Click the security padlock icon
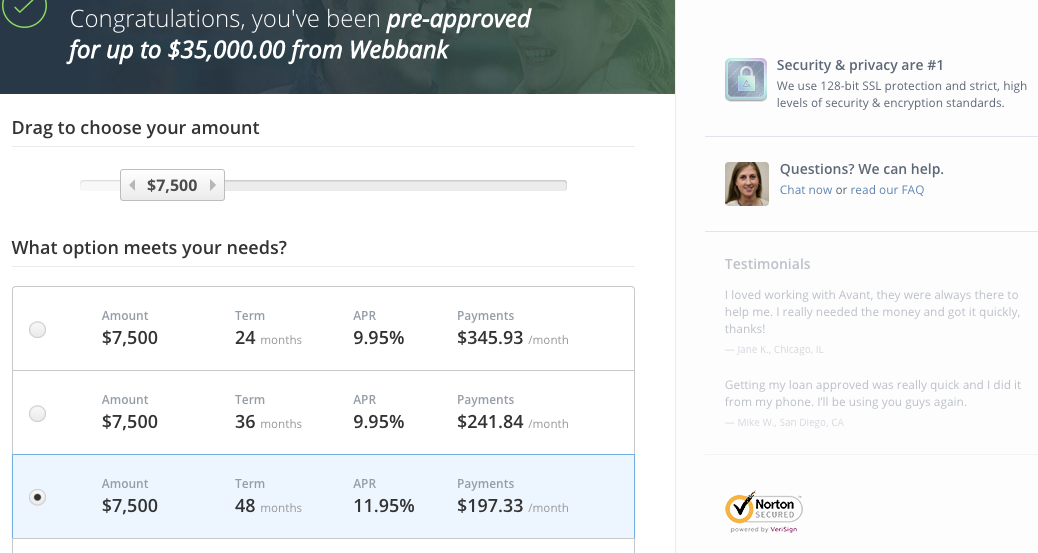Viewport: 1038px width, 553px height. [x=745, y=80]
